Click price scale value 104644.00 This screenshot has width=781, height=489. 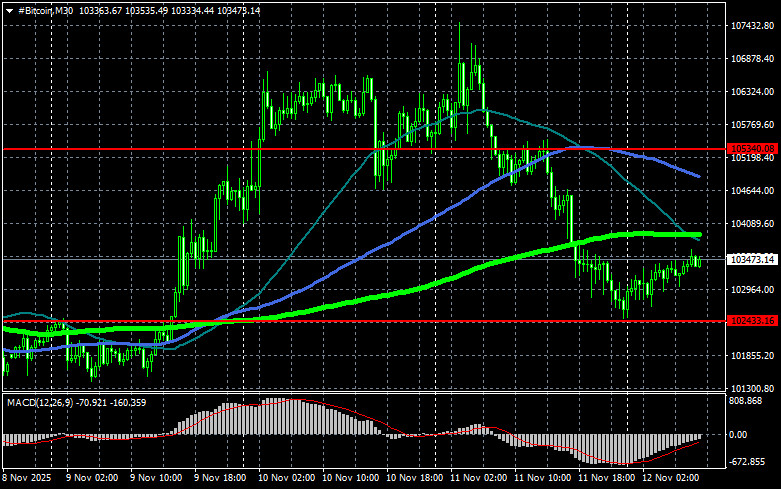(x=752, y=191)
